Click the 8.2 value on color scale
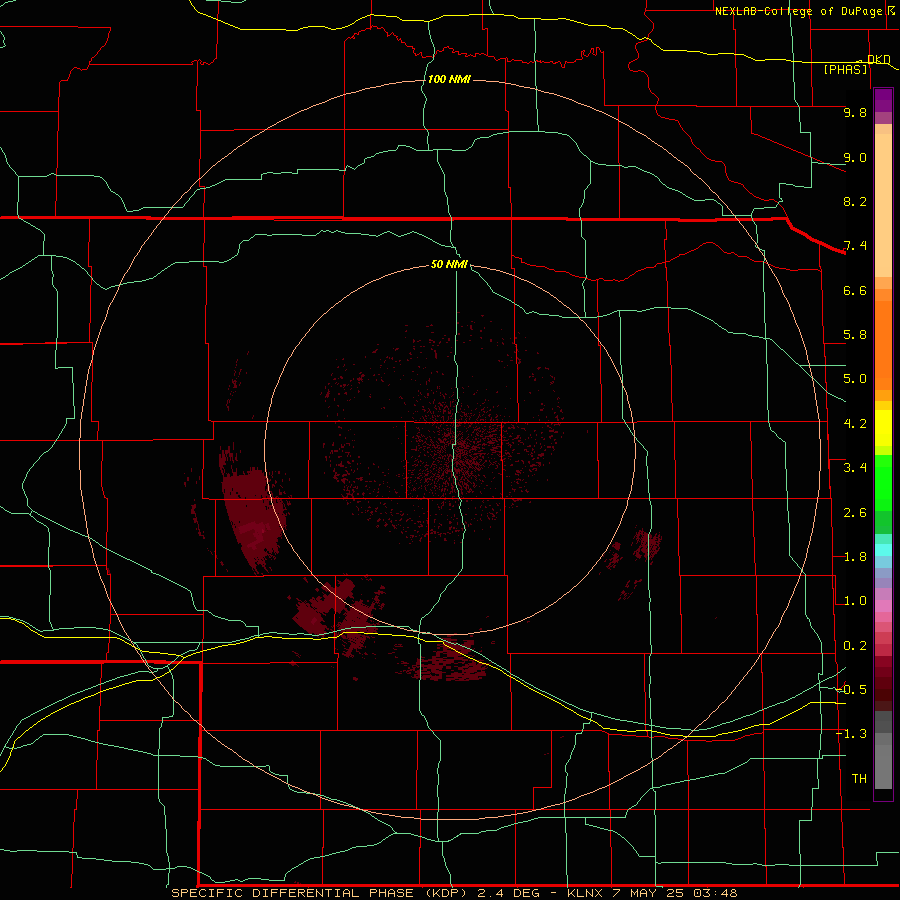This screenshot has height=900, width=900. point(855,201)
